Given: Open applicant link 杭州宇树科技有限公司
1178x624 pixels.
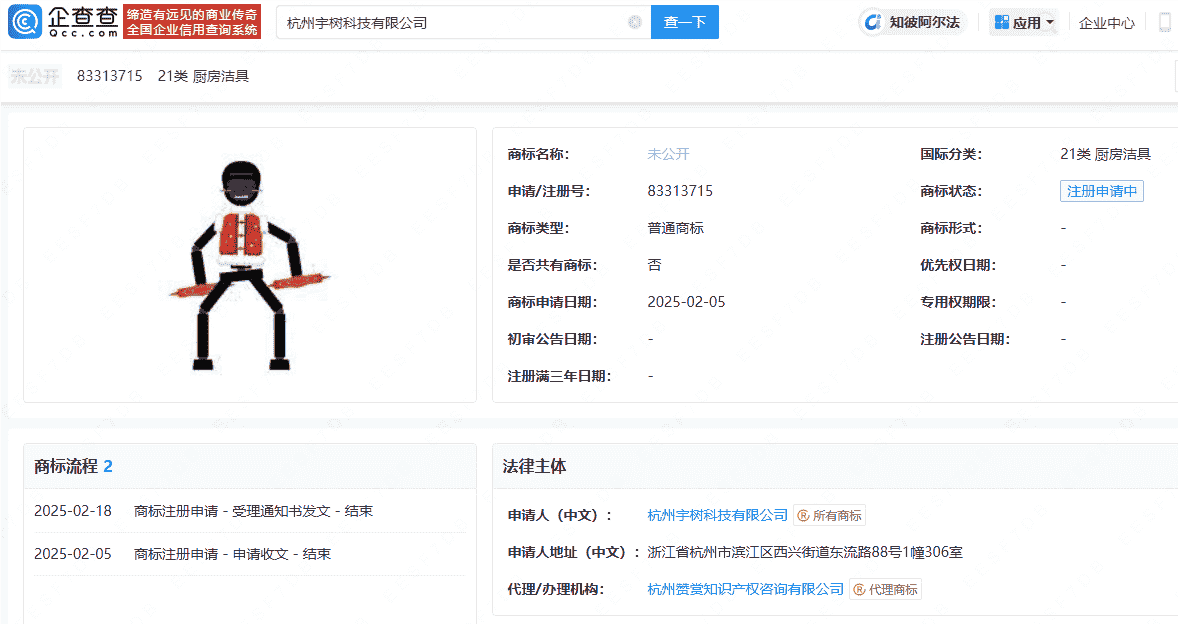Looking at the screenshot, I should [716, 517].
